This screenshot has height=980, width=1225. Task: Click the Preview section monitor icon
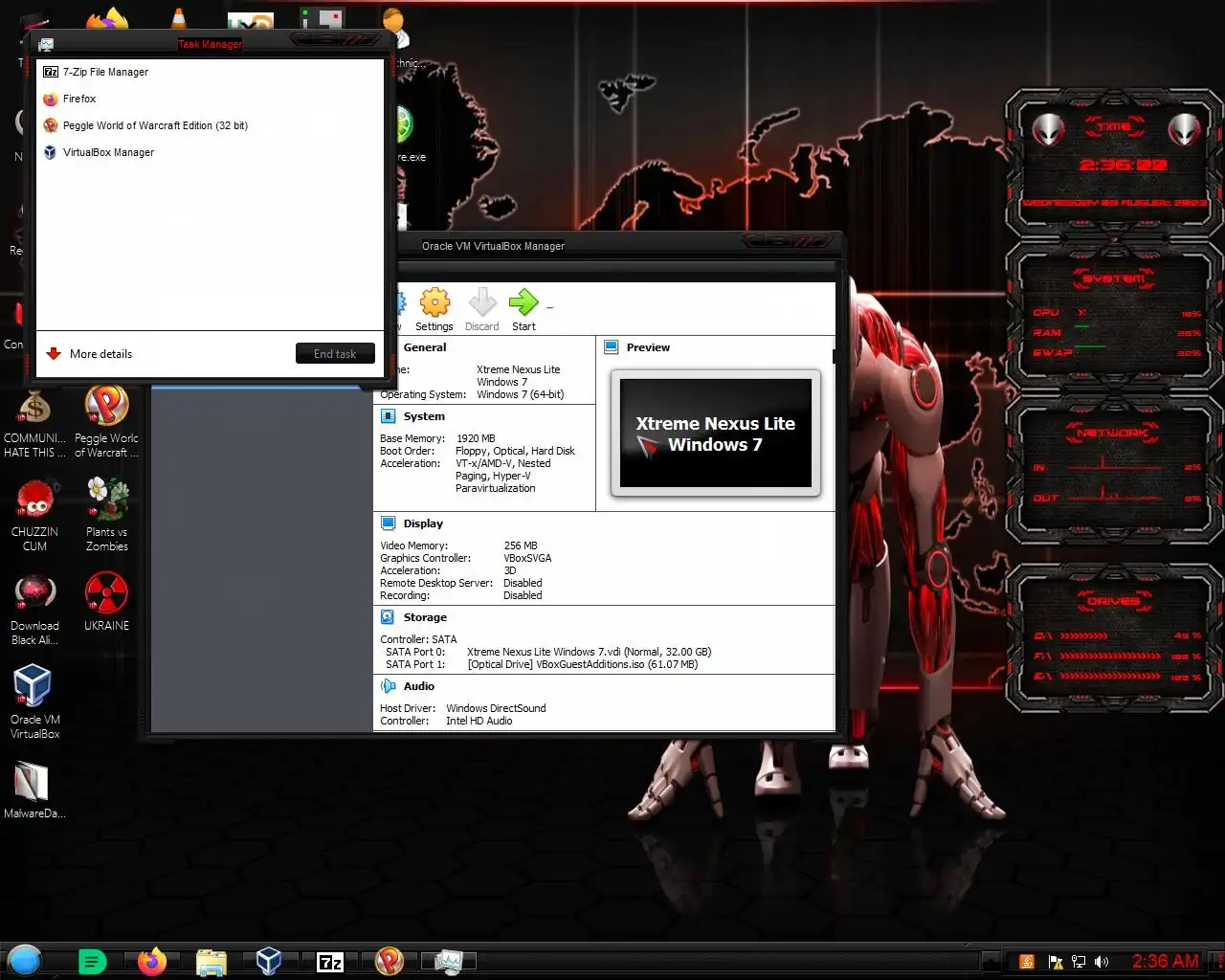pos(612,347)
